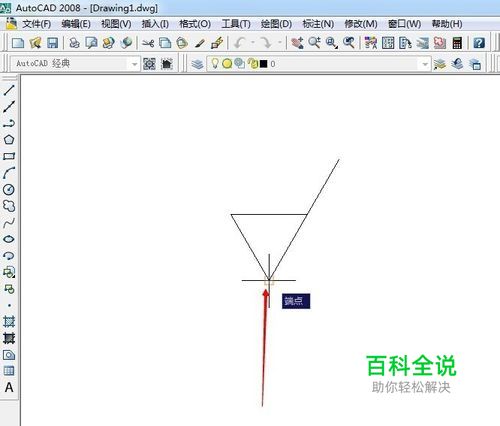Viewport: 500px width, 426px height.
Task: Select the Rectangle tool
Action: coord(9,156)
